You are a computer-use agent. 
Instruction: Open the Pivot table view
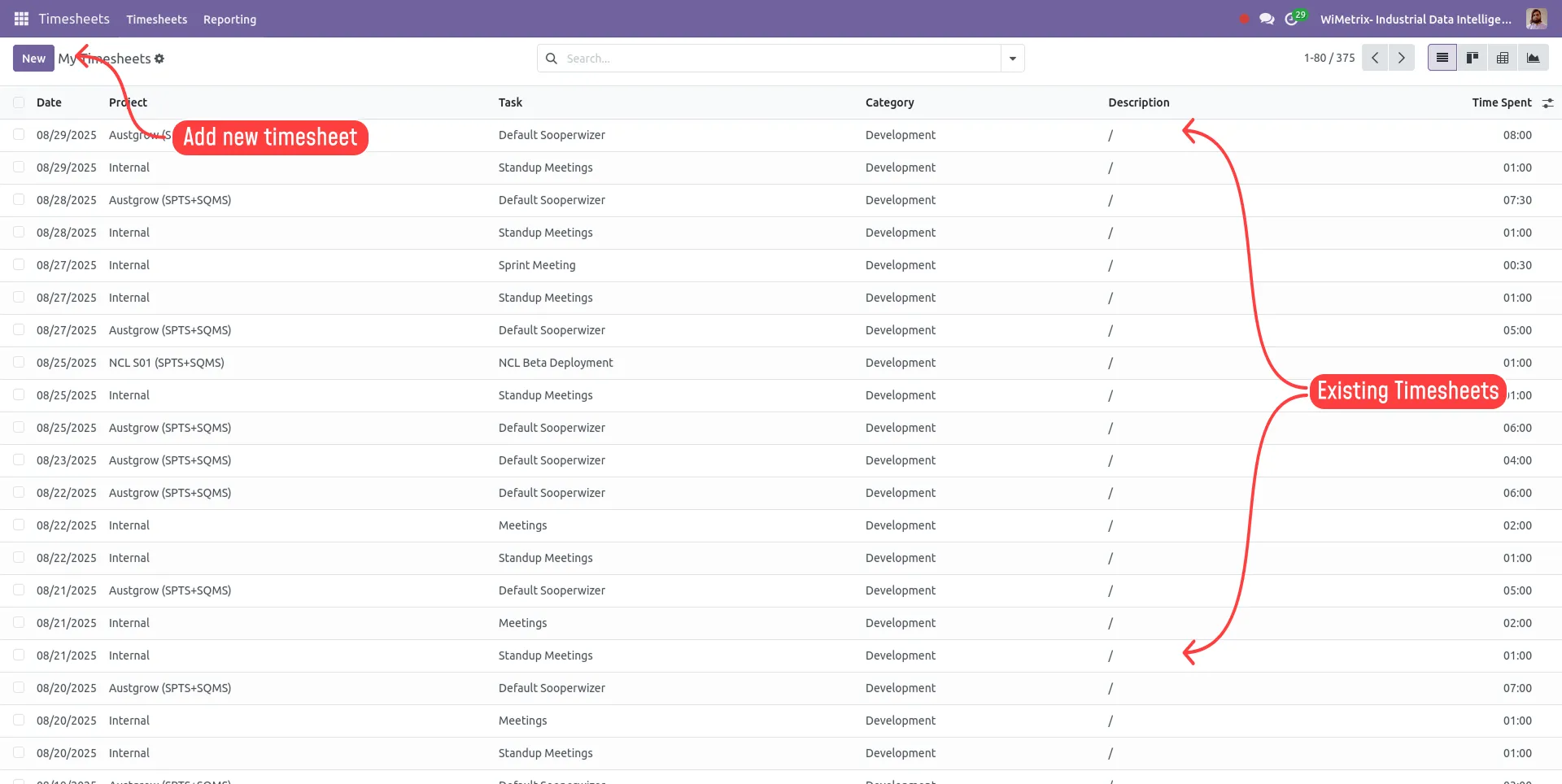click(1503, 57)
